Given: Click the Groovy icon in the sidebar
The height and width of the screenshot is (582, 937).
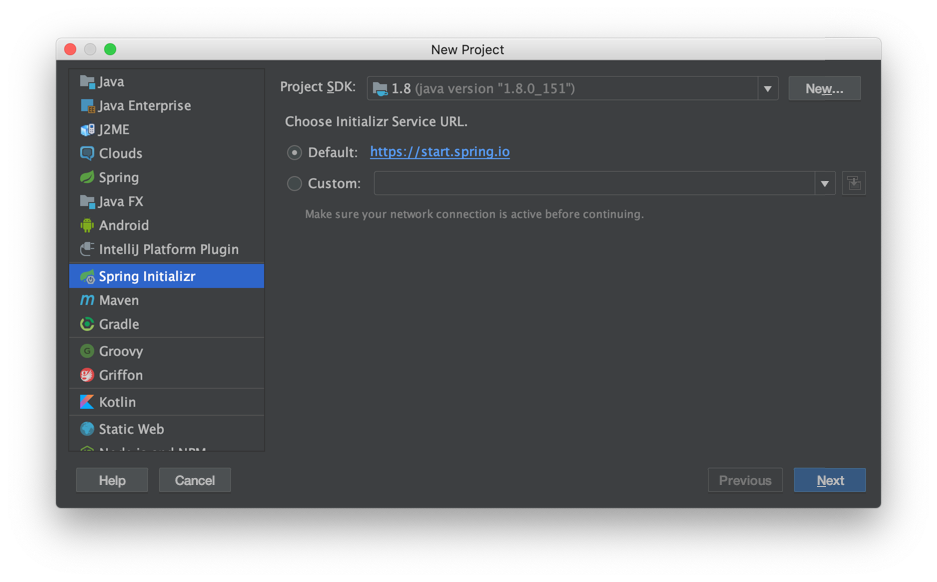Looking at the screenshot, I should pos(88,351).
